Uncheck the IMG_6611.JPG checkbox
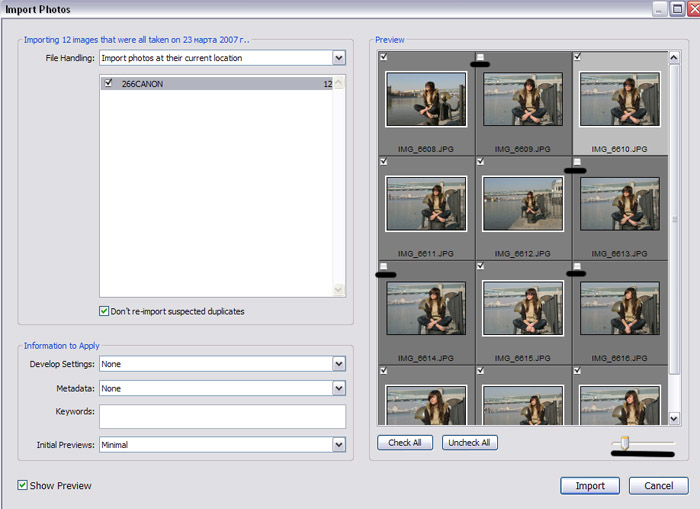The image size is (700, 509). (384, 161)
